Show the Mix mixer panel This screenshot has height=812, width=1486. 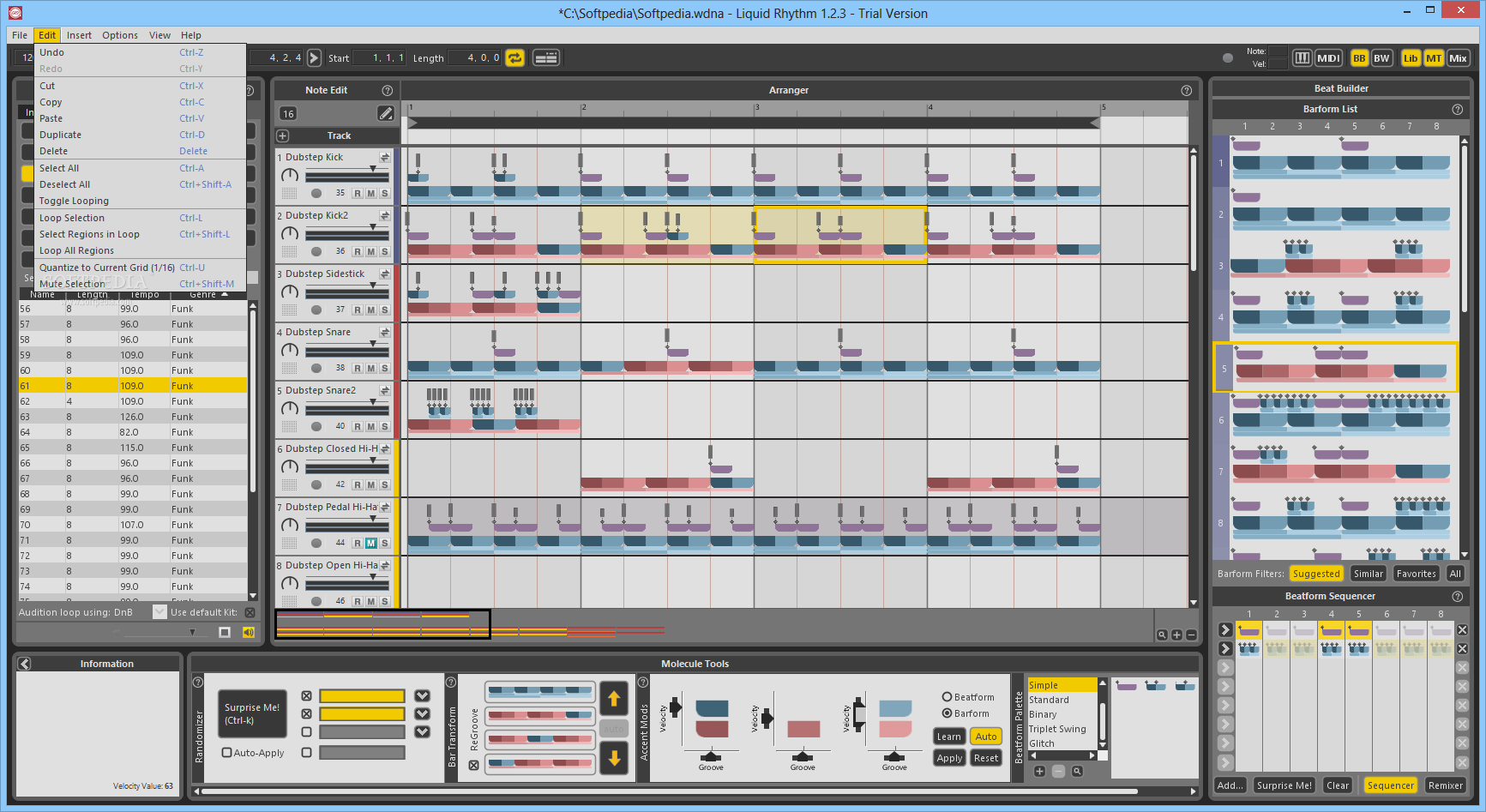(x=1458, y=58)
